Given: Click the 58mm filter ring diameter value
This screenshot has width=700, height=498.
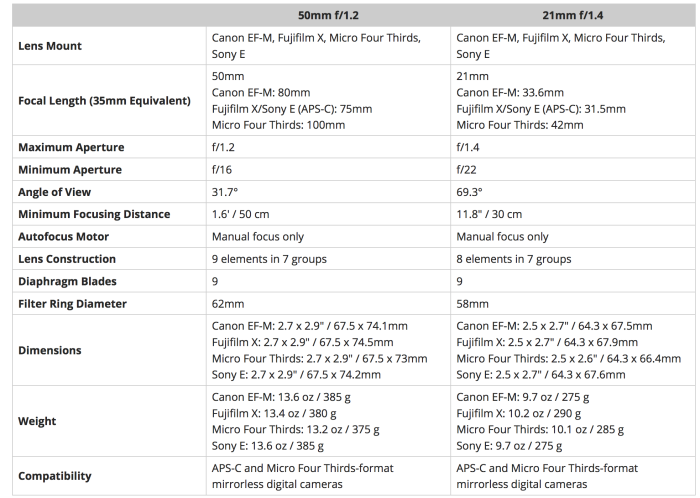Looking at the screenshot, I should (473, 304).
